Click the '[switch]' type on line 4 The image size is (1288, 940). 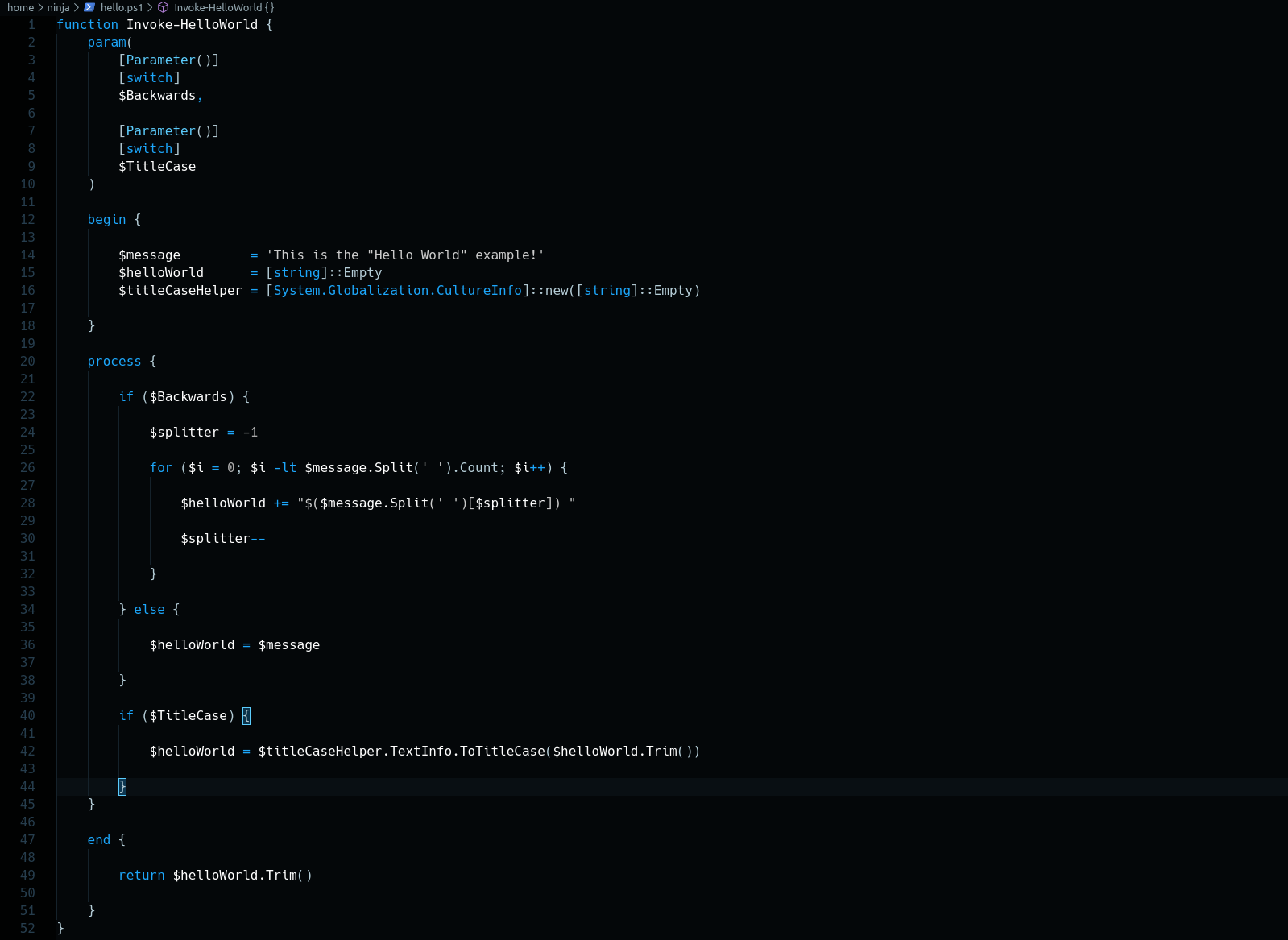[x=150, y=78]
